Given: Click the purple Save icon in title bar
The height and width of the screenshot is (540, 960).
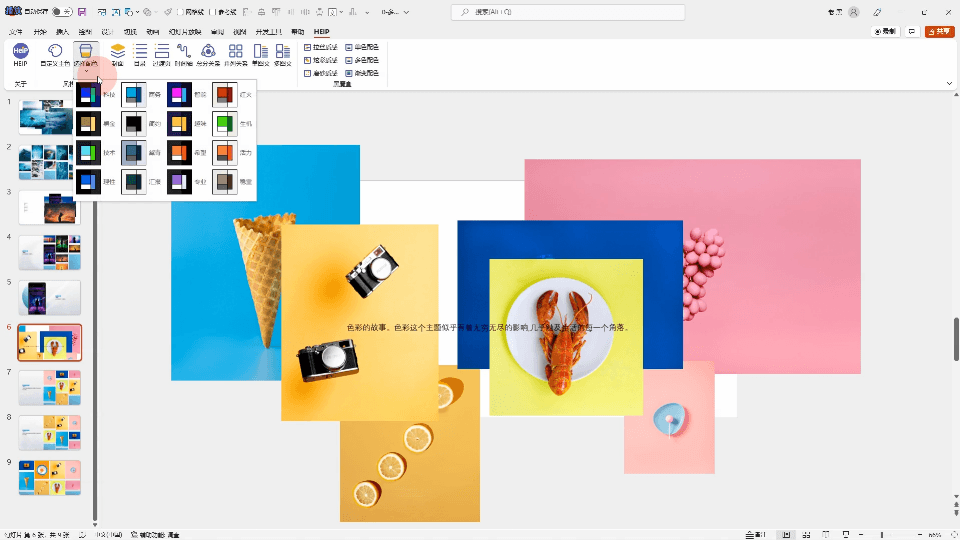Looking at the screenshot, I should 82,12.
